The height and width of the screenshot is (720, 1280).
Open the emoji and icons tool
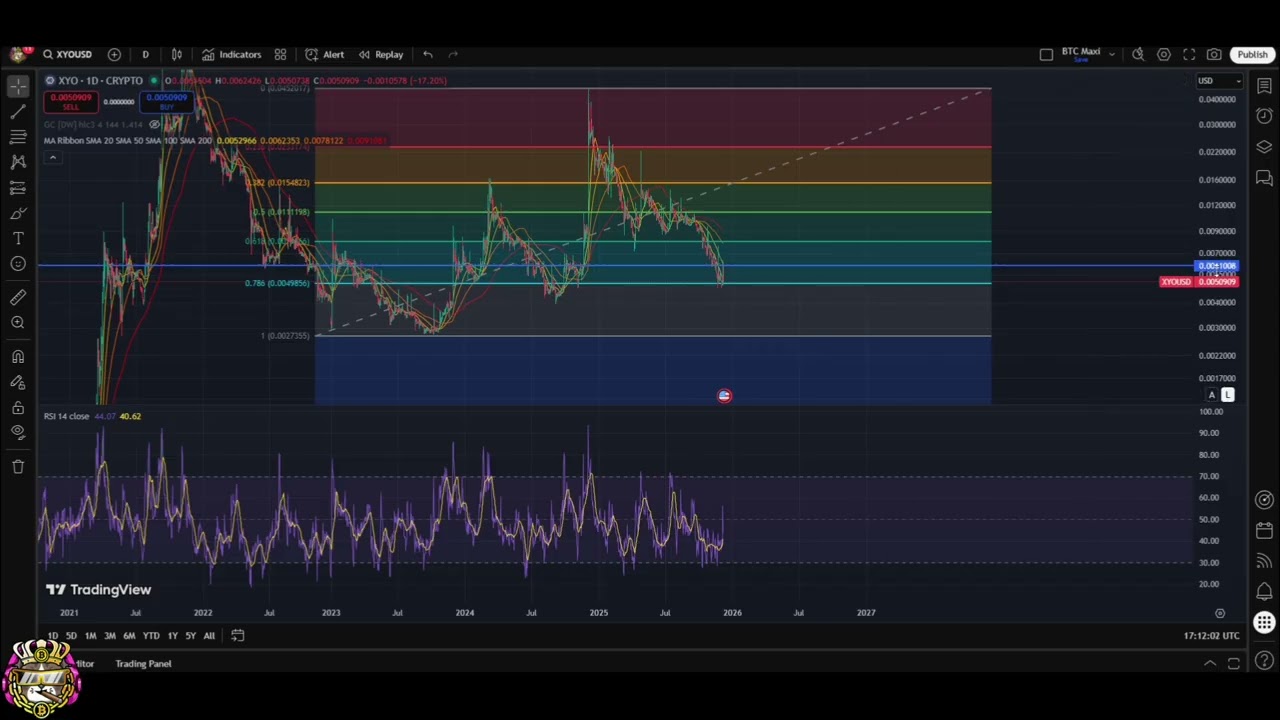pos(18,263)
